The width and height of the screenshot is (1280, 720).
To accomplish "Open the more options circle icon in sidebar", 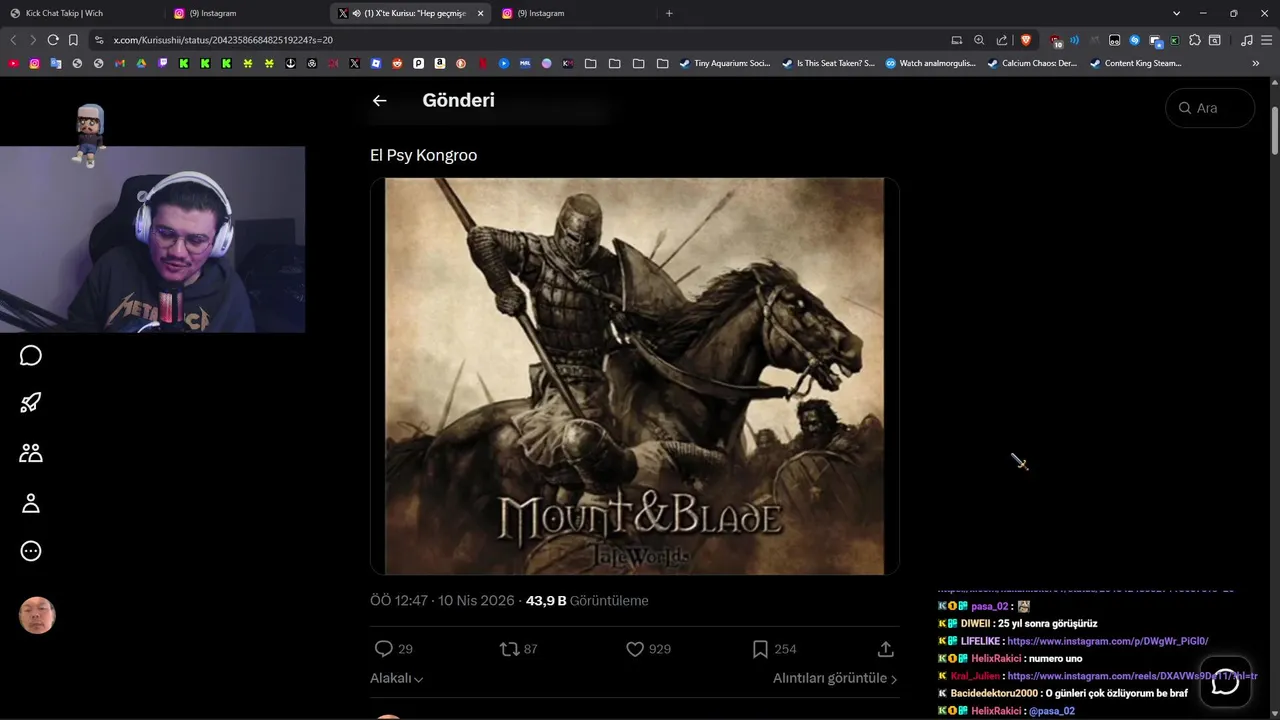I will pyautogui.click(x=31, y=551).
